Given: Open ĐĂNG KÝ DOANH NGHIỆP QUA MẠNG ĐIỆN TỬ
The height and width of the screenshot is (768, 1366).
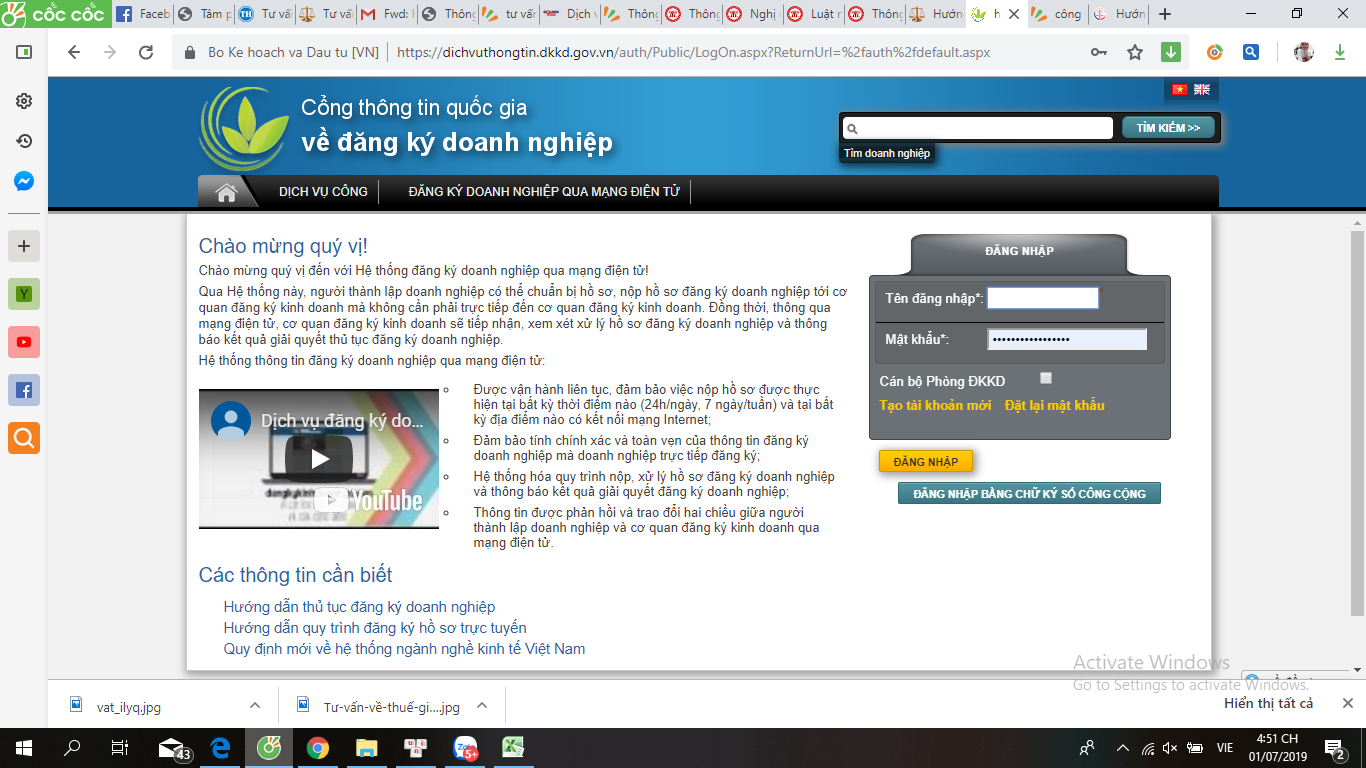Looking at the screenshot, I should (544, 192).
